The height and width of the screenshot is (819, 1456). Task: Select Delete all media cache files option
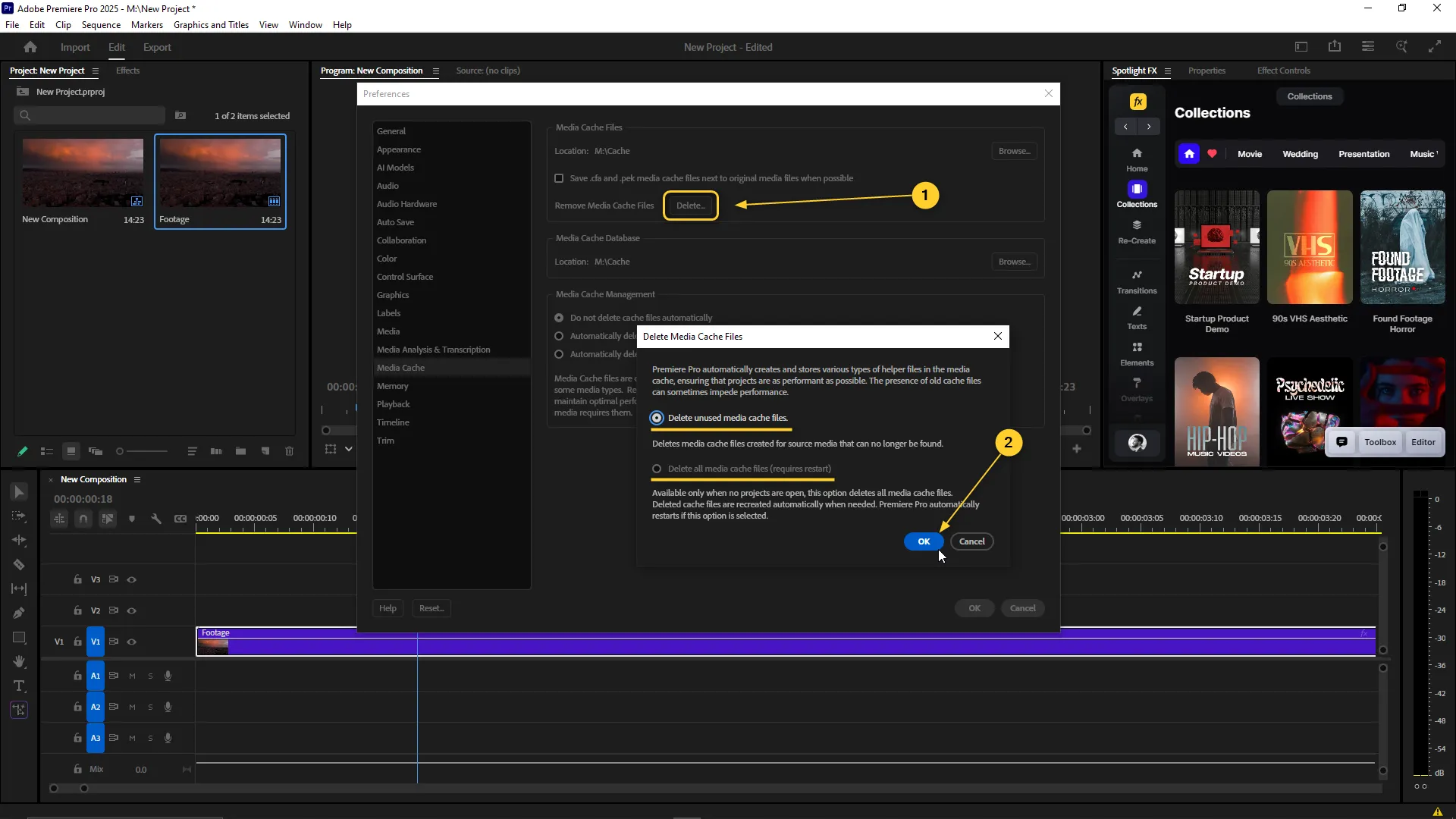[x=657, y=469]
